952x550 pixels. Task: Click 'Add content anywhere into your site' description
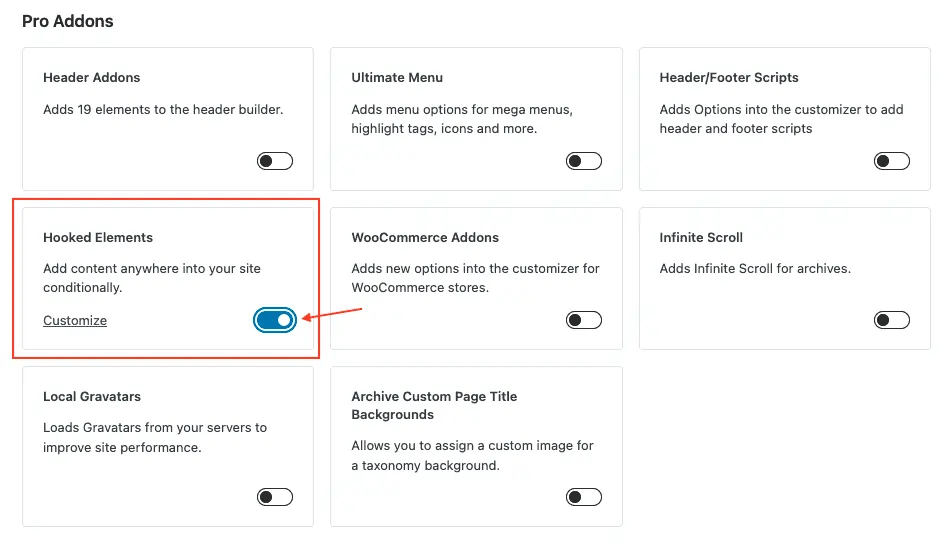152,278
